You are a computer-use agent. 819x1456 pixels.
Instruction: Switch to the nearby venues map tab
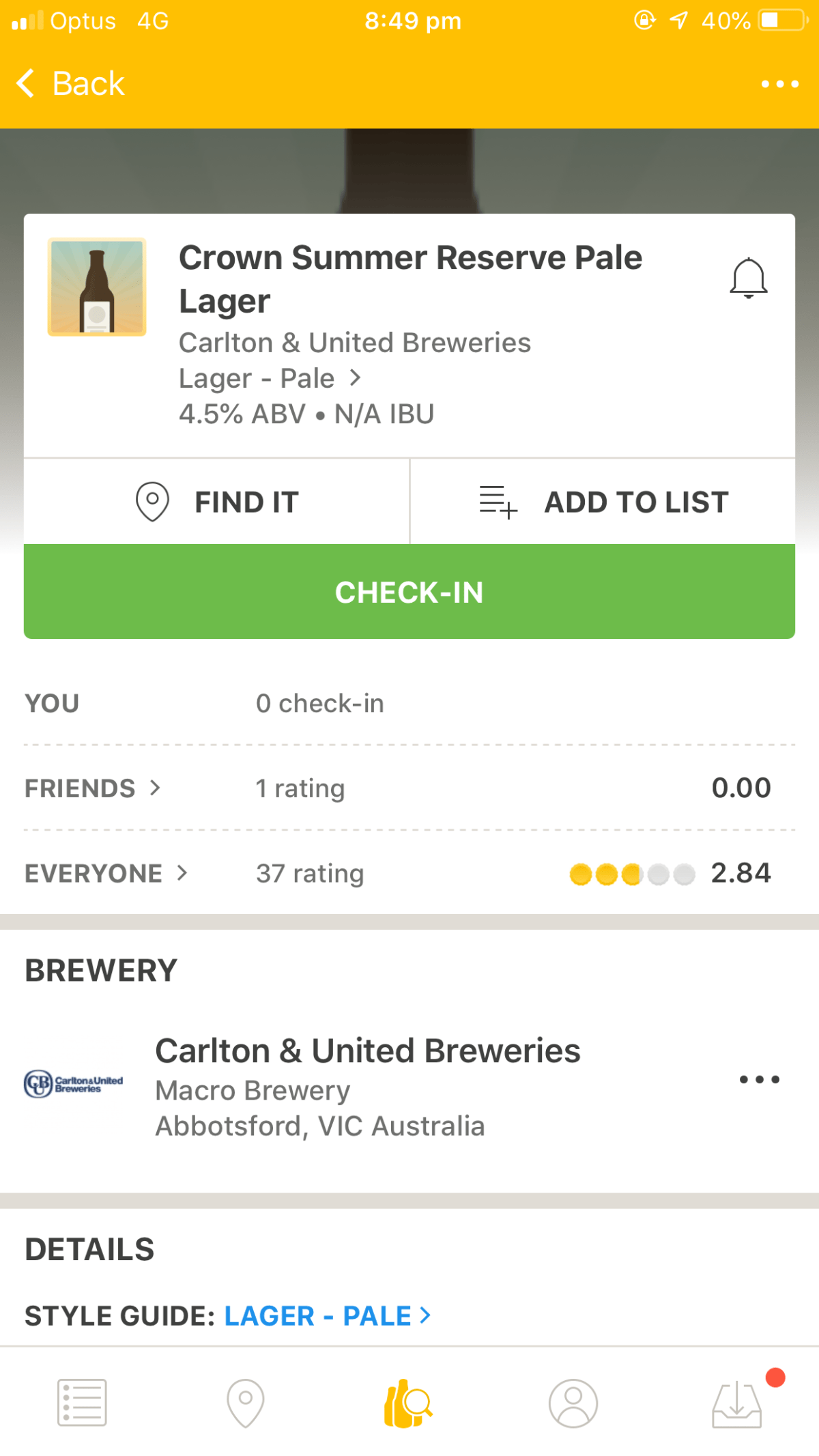[245, 1403]
